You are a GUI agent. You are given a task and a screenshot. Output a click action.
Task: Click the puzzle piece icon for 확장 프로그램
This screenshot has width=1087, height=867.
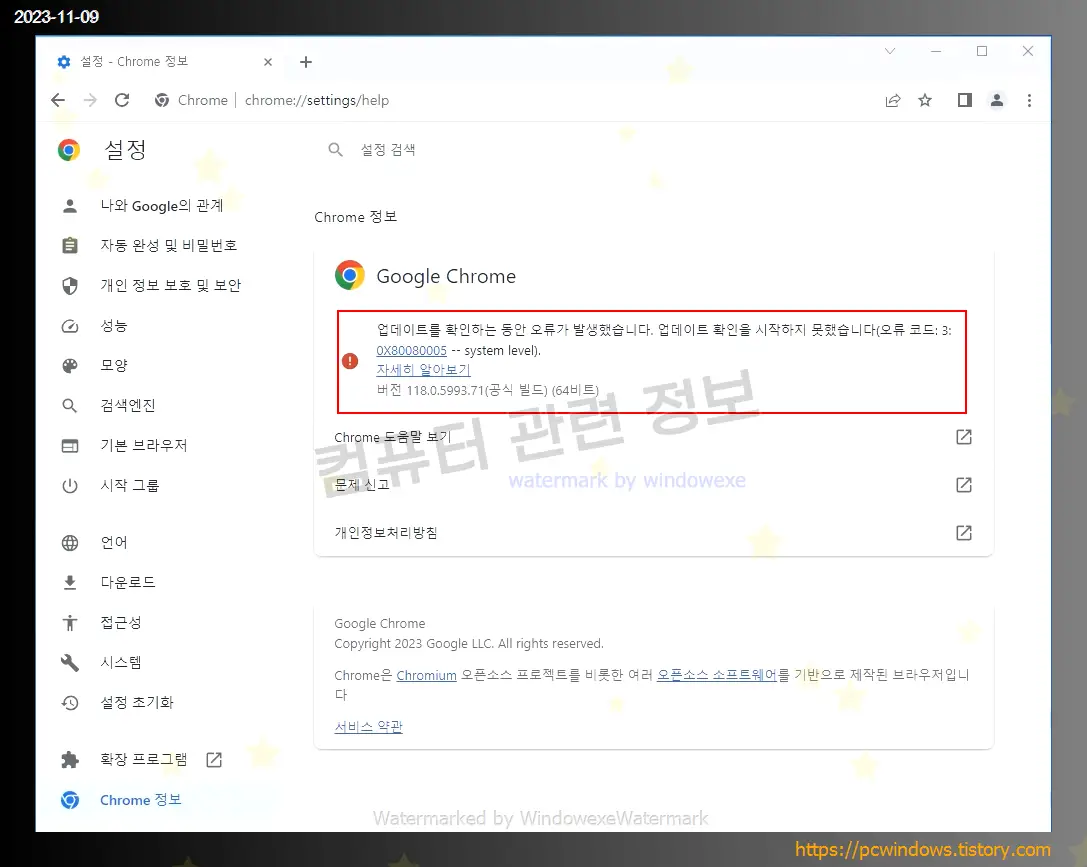tap(70, 760)
